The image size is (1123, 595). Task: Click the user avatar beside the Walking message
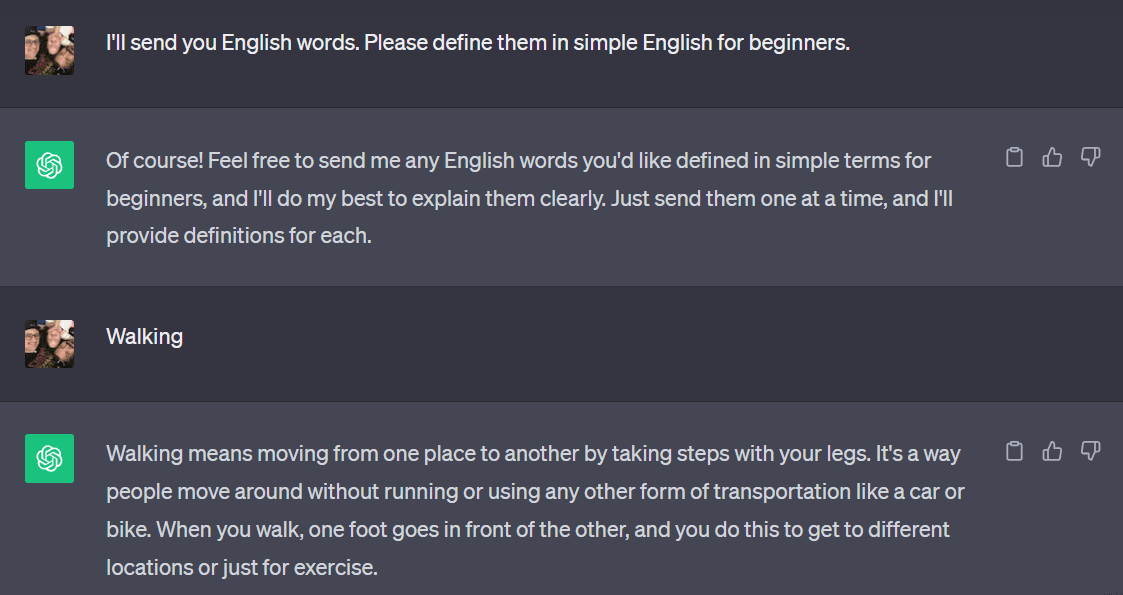point(49,343)
